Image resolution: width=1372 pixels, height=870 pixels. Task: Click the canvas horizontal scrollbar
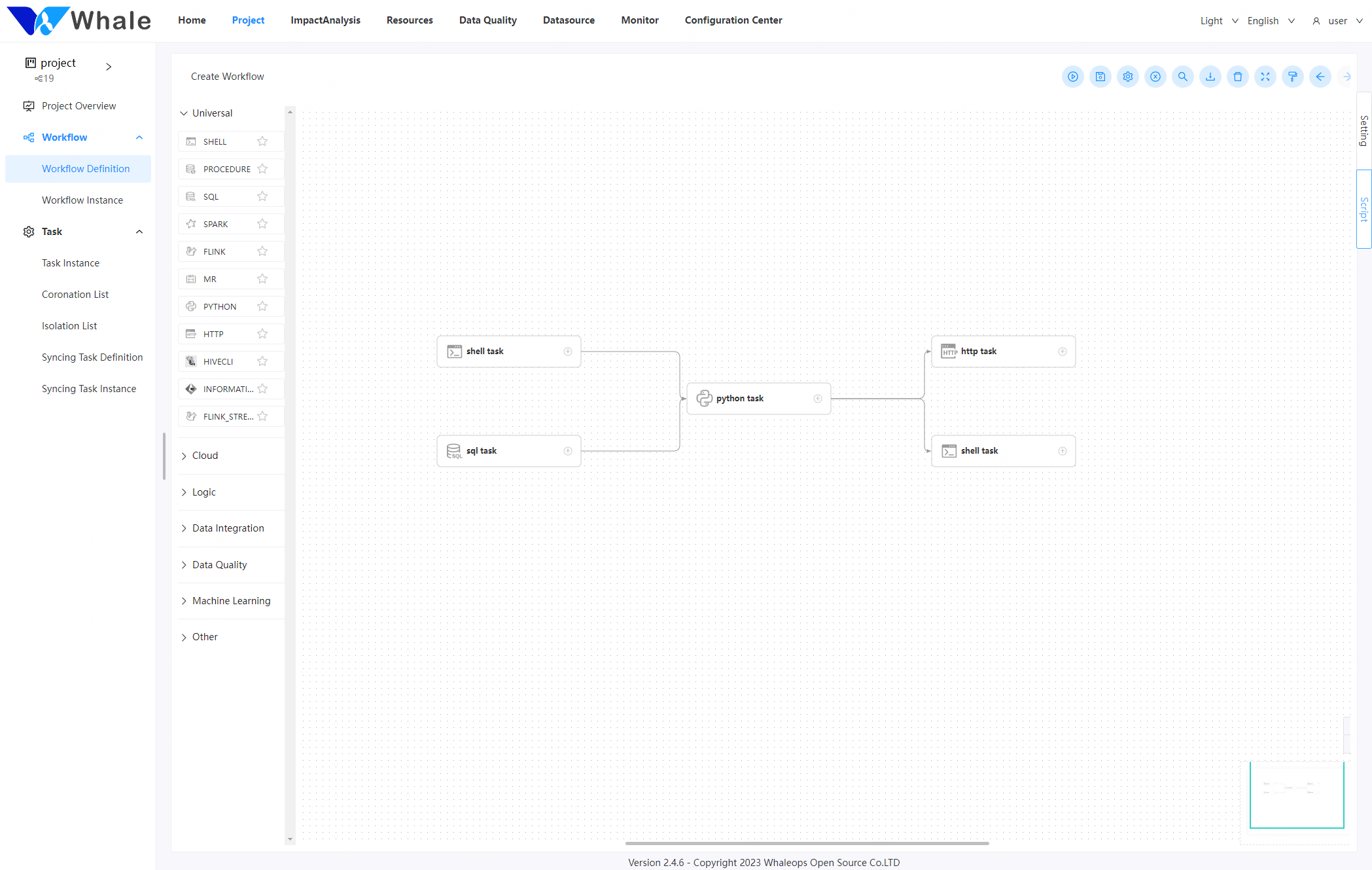(x=807, y=843)
